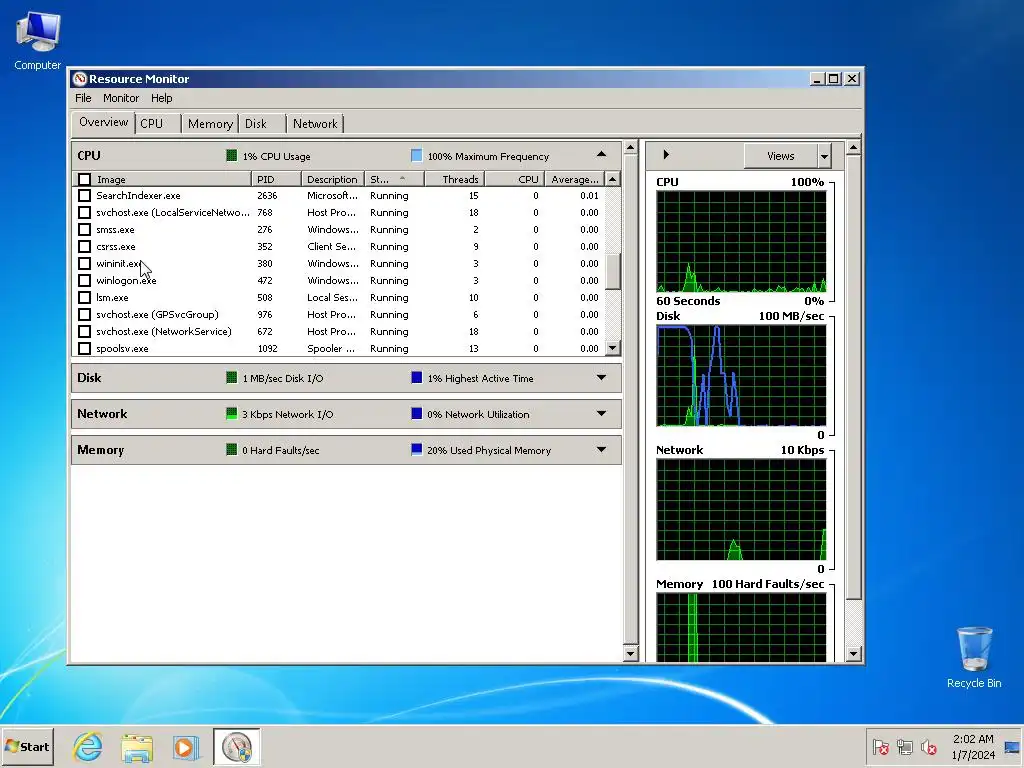Open the Computer desktop icon

pyautogui.click(x=37, y=41)
